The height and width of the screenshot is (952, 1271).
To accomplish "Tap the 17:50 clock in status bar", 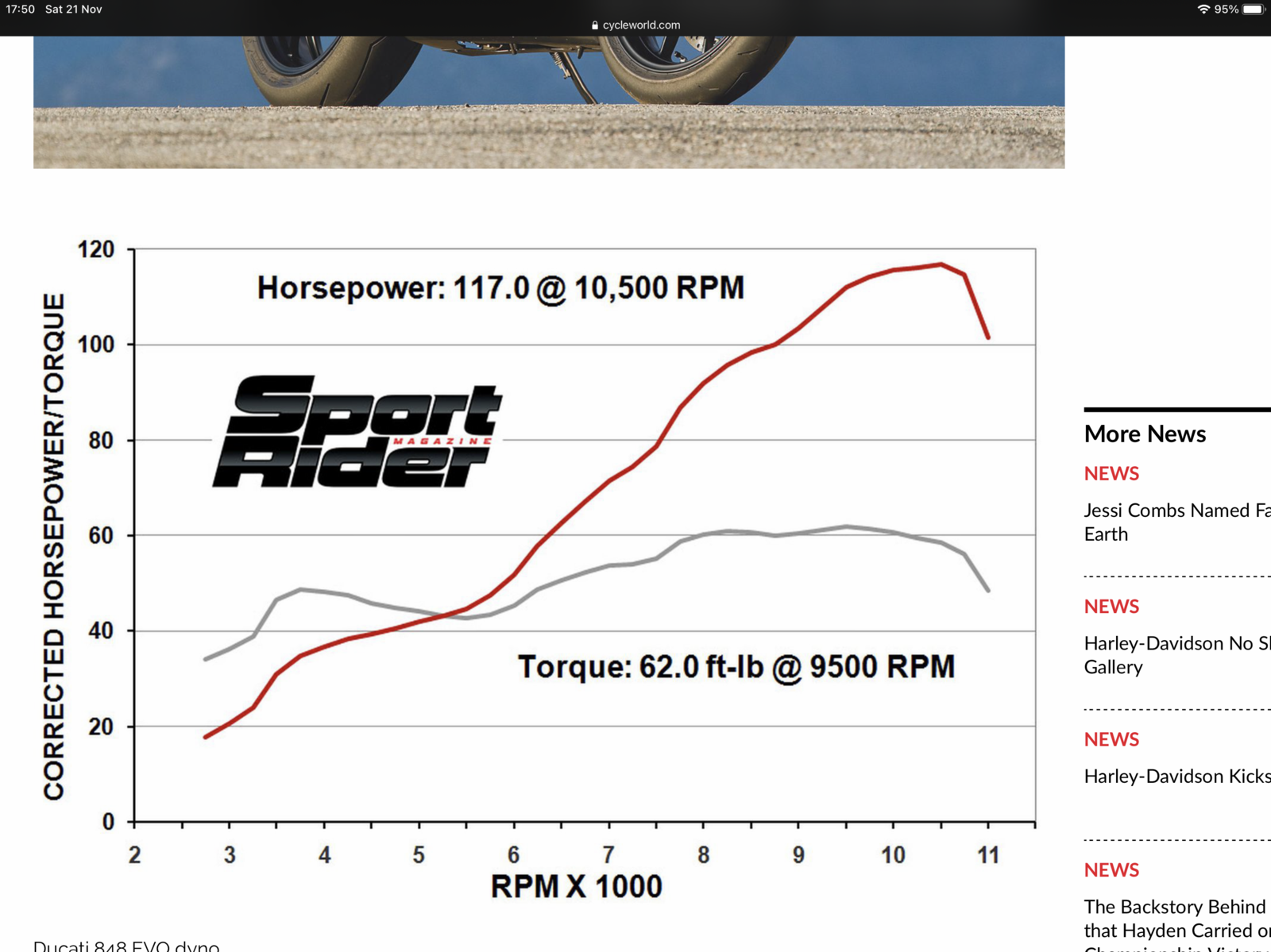I will [20, 9].
